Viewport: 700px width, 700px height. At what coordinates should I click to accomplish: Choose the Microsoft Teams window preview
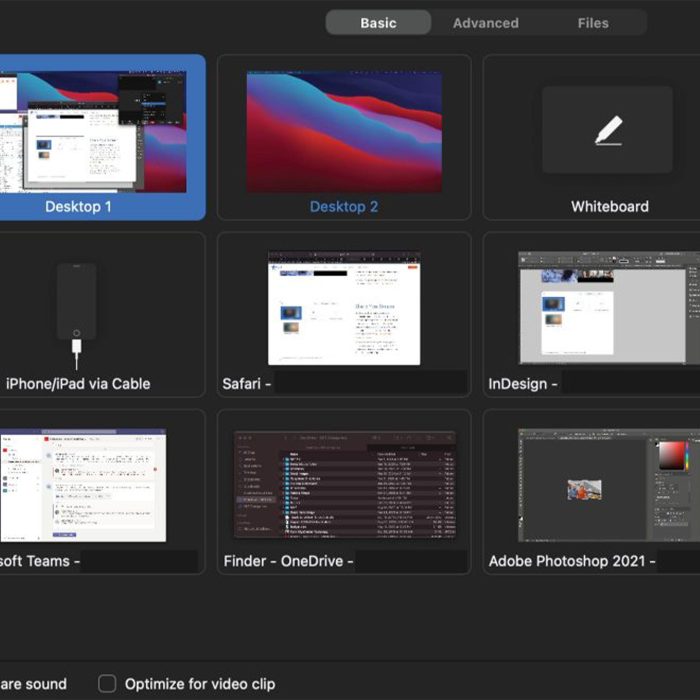click(83, 485)
